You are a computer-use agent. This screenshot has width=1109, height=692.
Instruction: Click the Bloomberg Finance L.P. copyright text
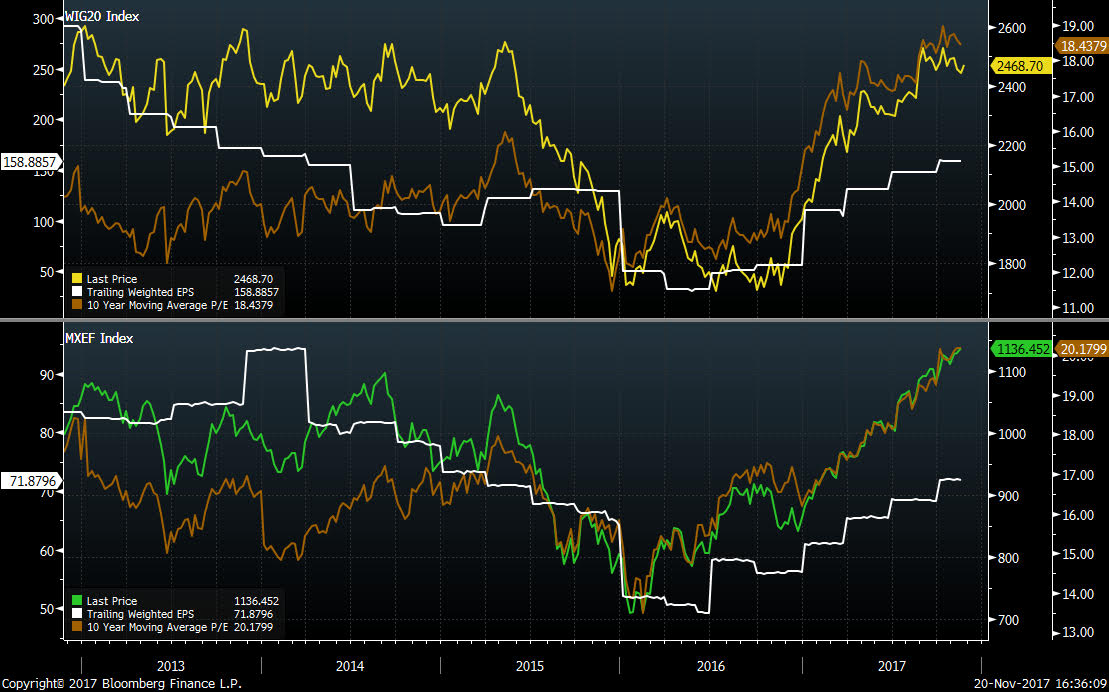coord(121,684)
